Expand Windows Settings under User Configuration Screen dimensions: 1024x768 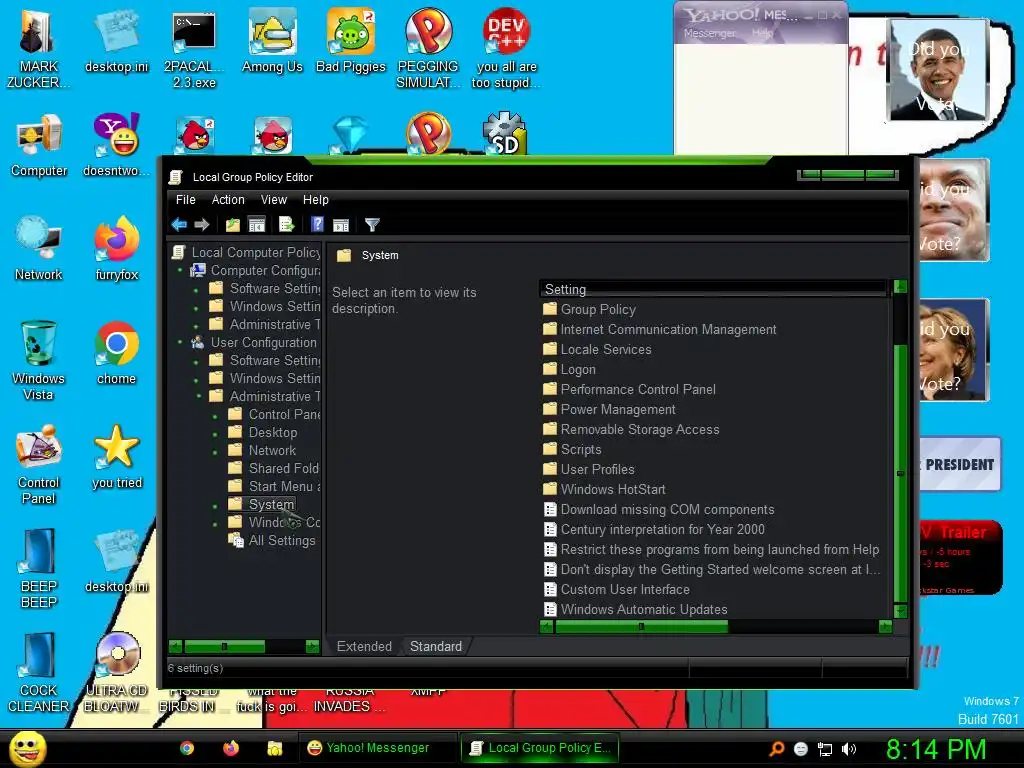click(x=196, y=379)
